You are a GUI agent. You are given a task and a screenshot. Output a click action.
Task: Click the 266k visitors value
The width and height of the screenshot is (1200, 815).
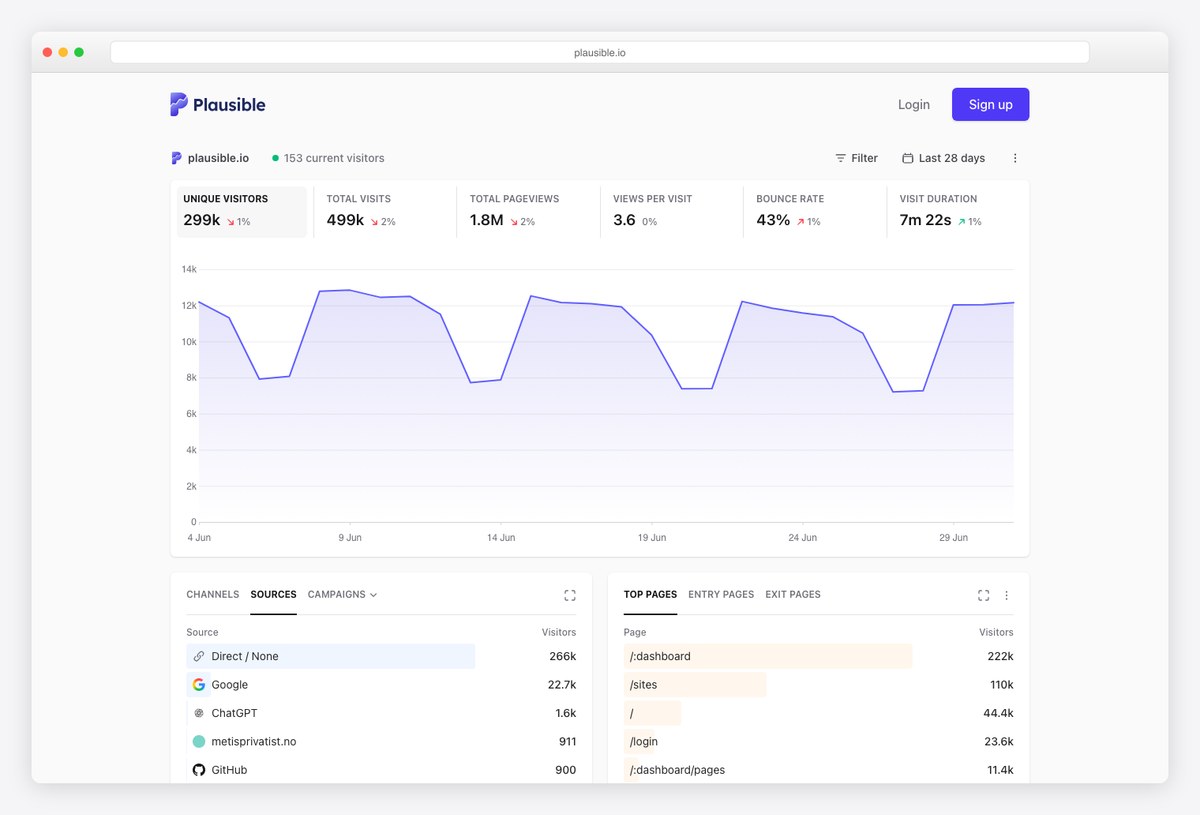point(563,656)
